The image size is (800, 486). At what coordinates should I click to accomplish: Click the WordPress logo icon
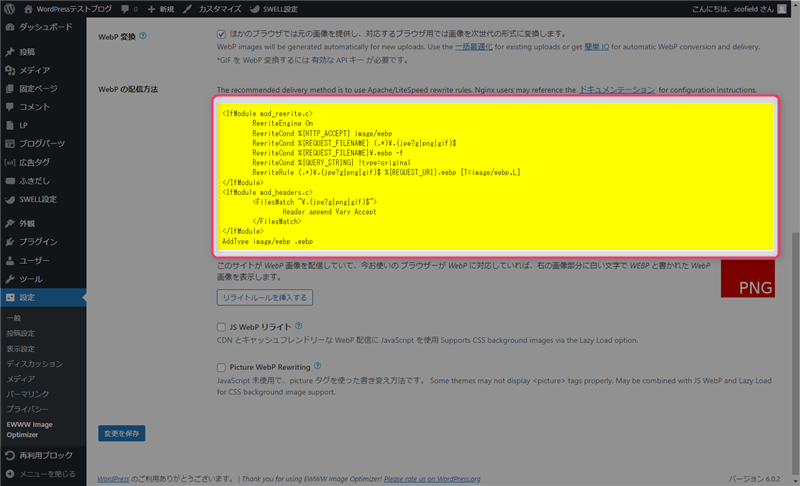9,9
